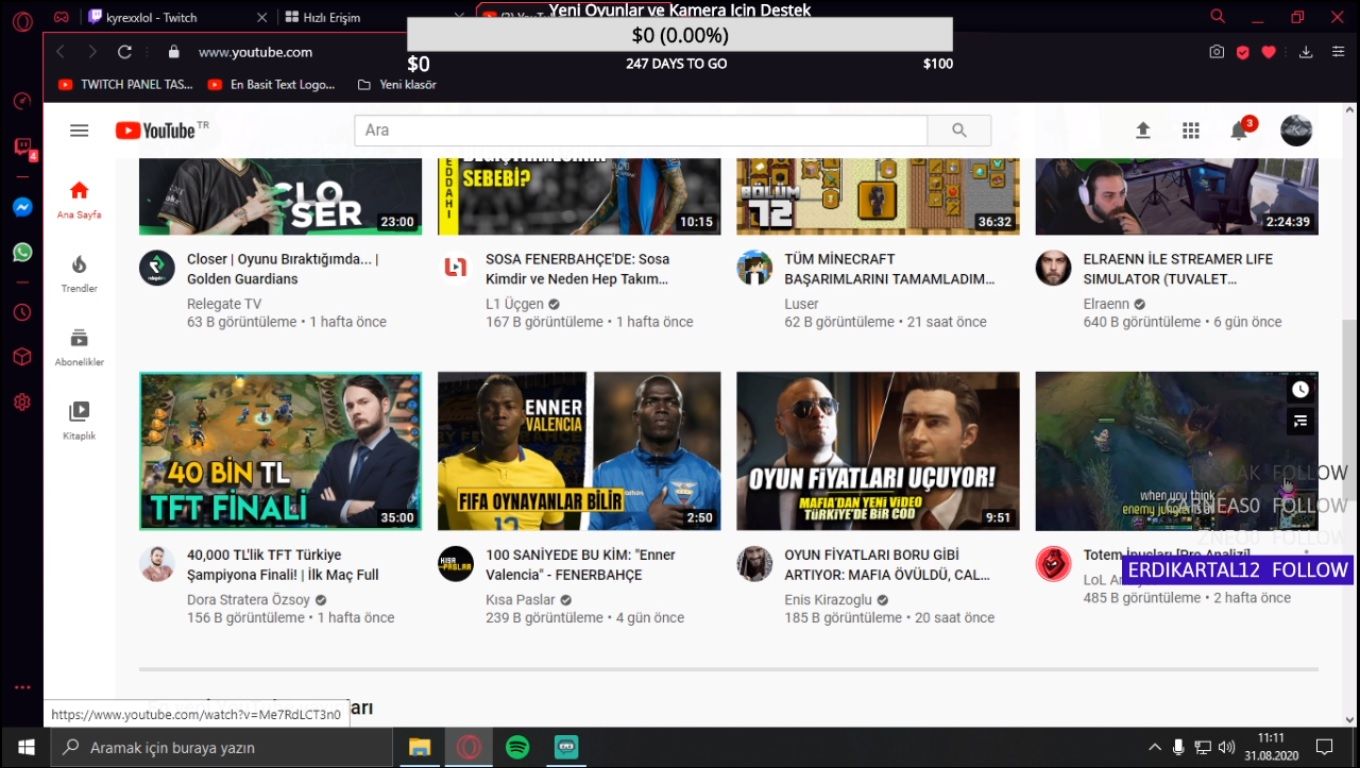This screenshot has height=768, width=1360.
Task: Open channel link Enis Kirazoglu
Action: coord(828,600)
